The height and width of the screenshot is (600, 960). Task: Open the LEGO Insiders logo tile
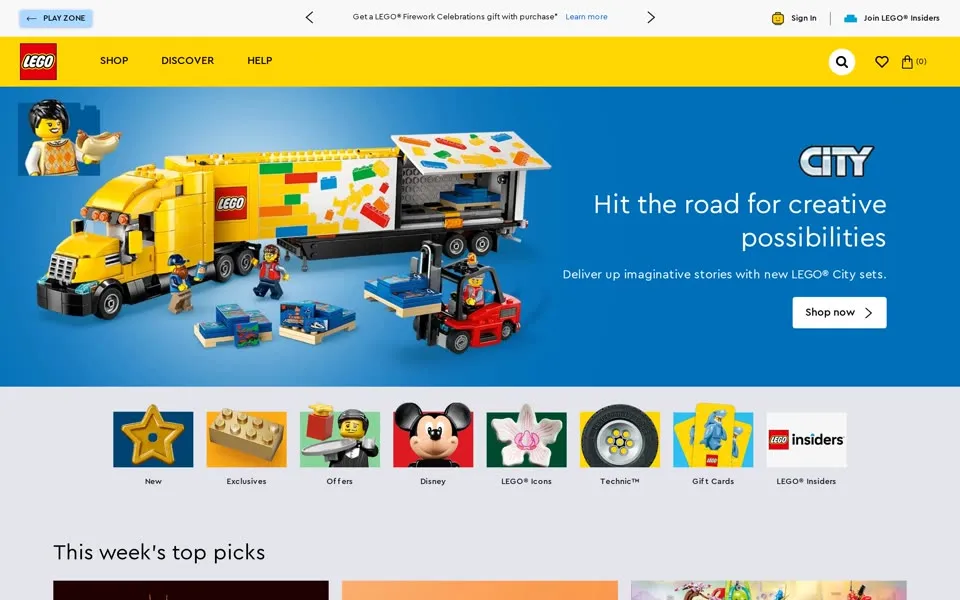(806, 440)
